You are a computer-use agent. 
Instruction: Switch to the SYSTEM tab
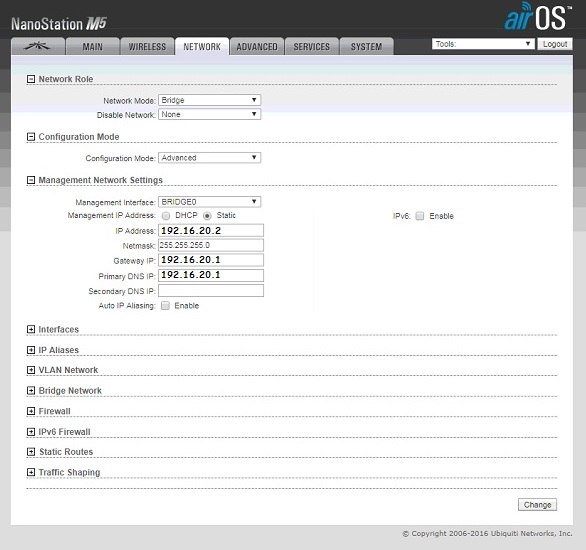click(366, 46)
